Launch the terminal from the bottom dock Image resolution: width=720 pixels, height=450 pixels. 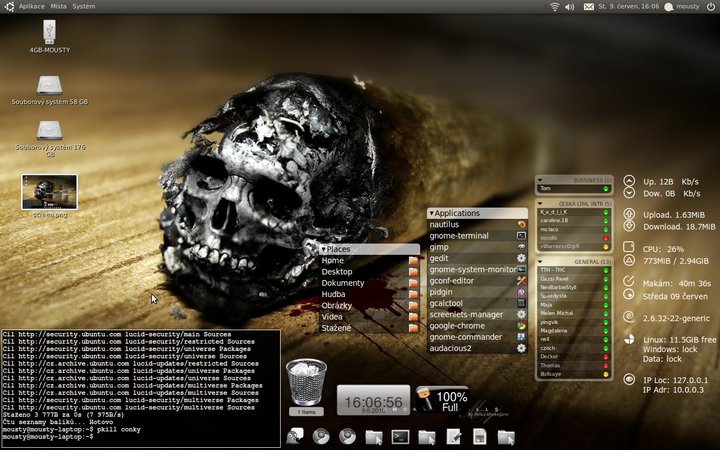tap(400, 436)
